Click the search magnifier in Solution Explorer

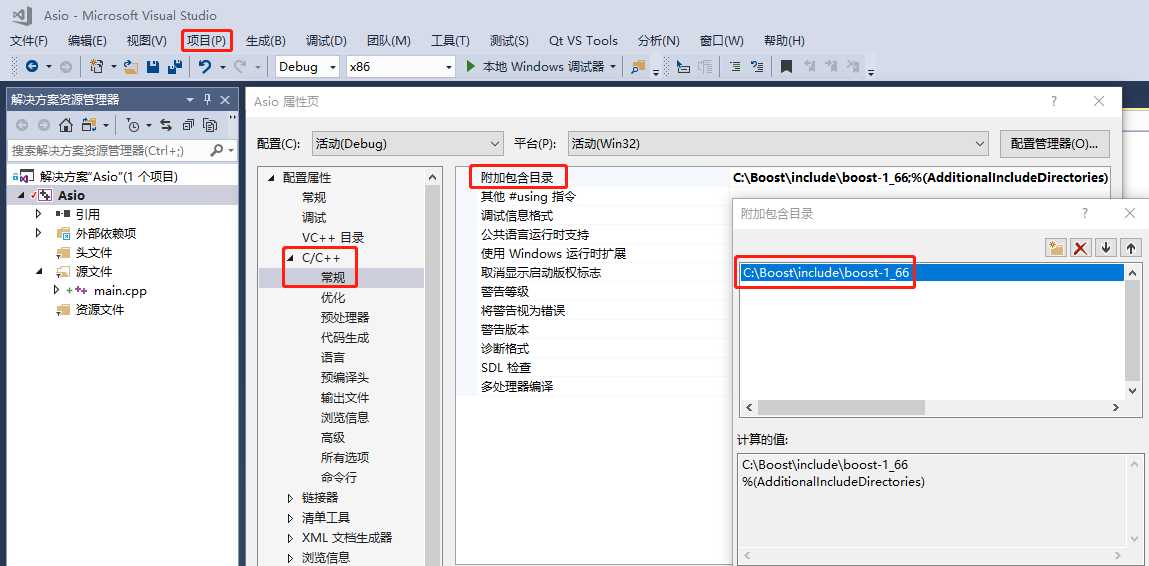point(217,150)
